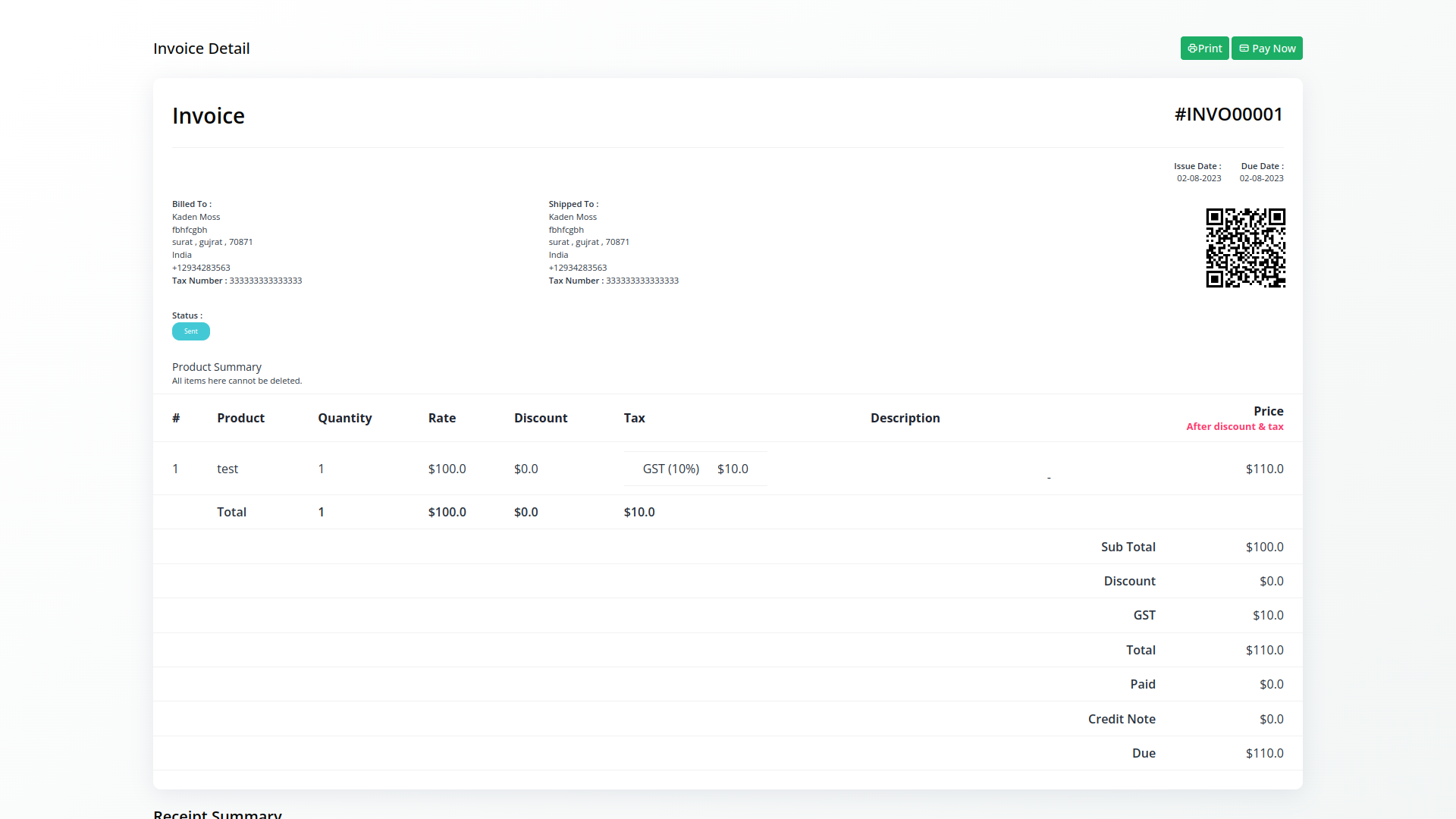Click the credit card icon in Pay Now
The width and height of the screenshot is (1456, 819).
tap(1244, 49)
